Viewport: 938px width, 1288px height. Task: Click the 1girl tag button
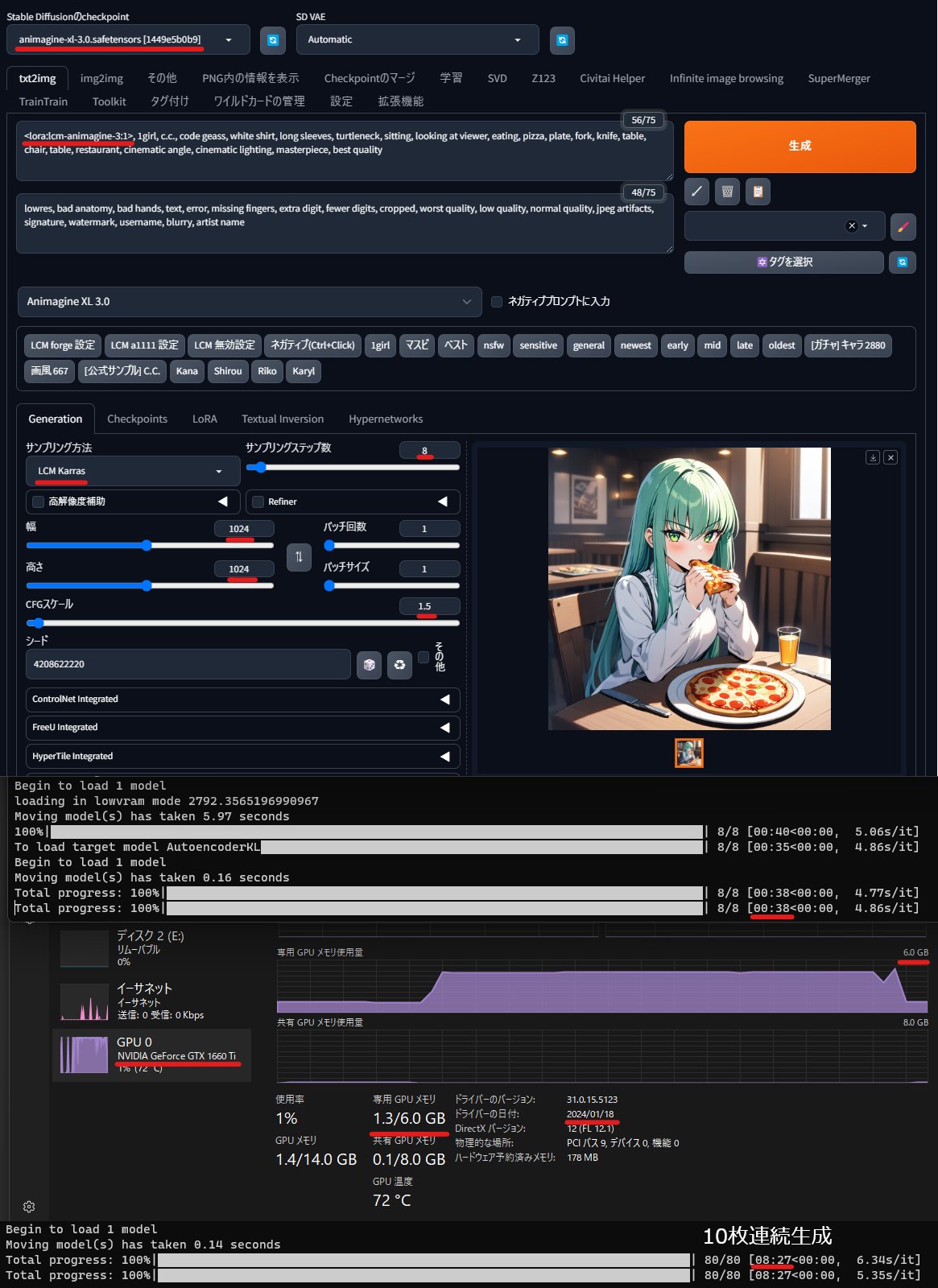coord(380,345)
